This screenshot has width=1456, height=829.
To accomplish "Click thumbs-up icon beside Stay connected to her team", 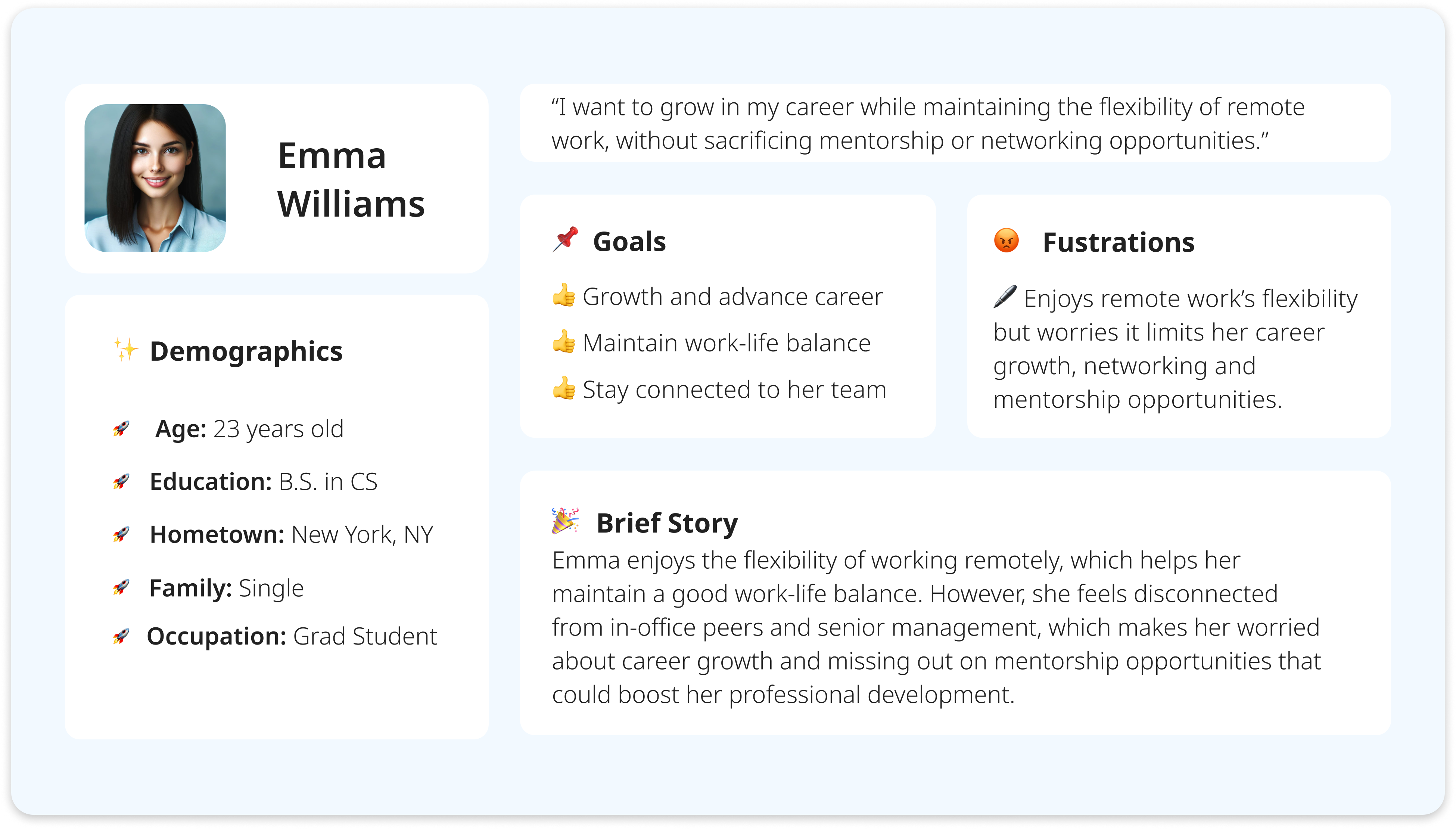I will click(x=563, y=388).
